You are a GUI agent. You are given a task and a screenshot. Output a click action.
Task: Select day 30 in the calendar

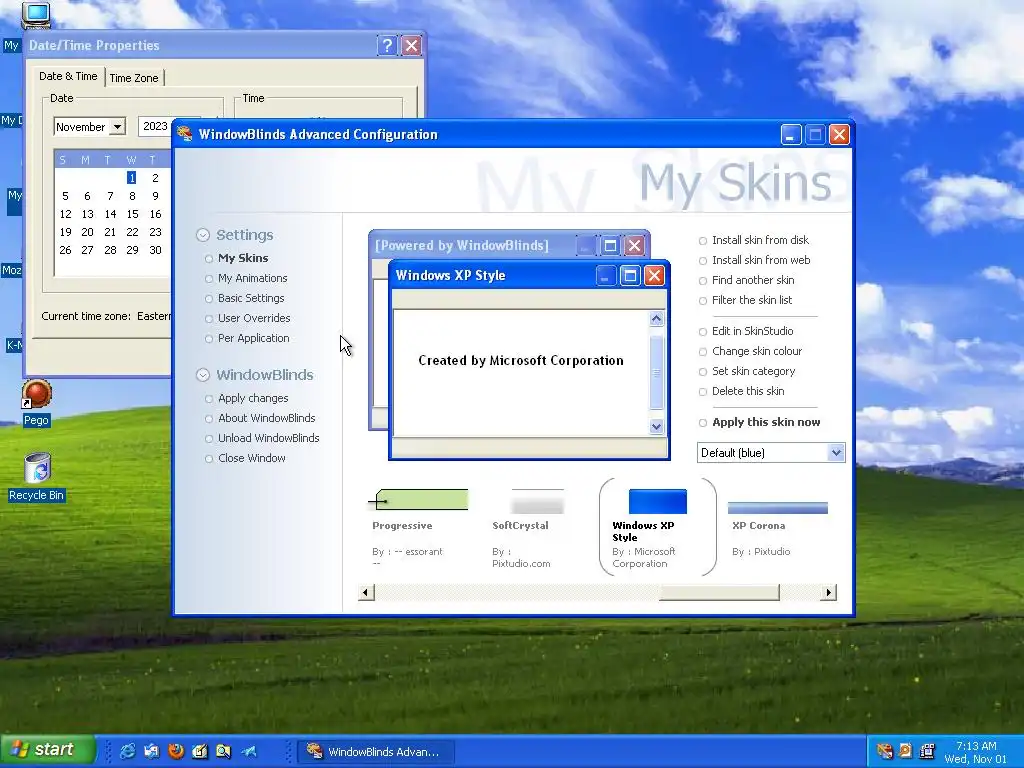pyautogui.click(x=155, y=250)
